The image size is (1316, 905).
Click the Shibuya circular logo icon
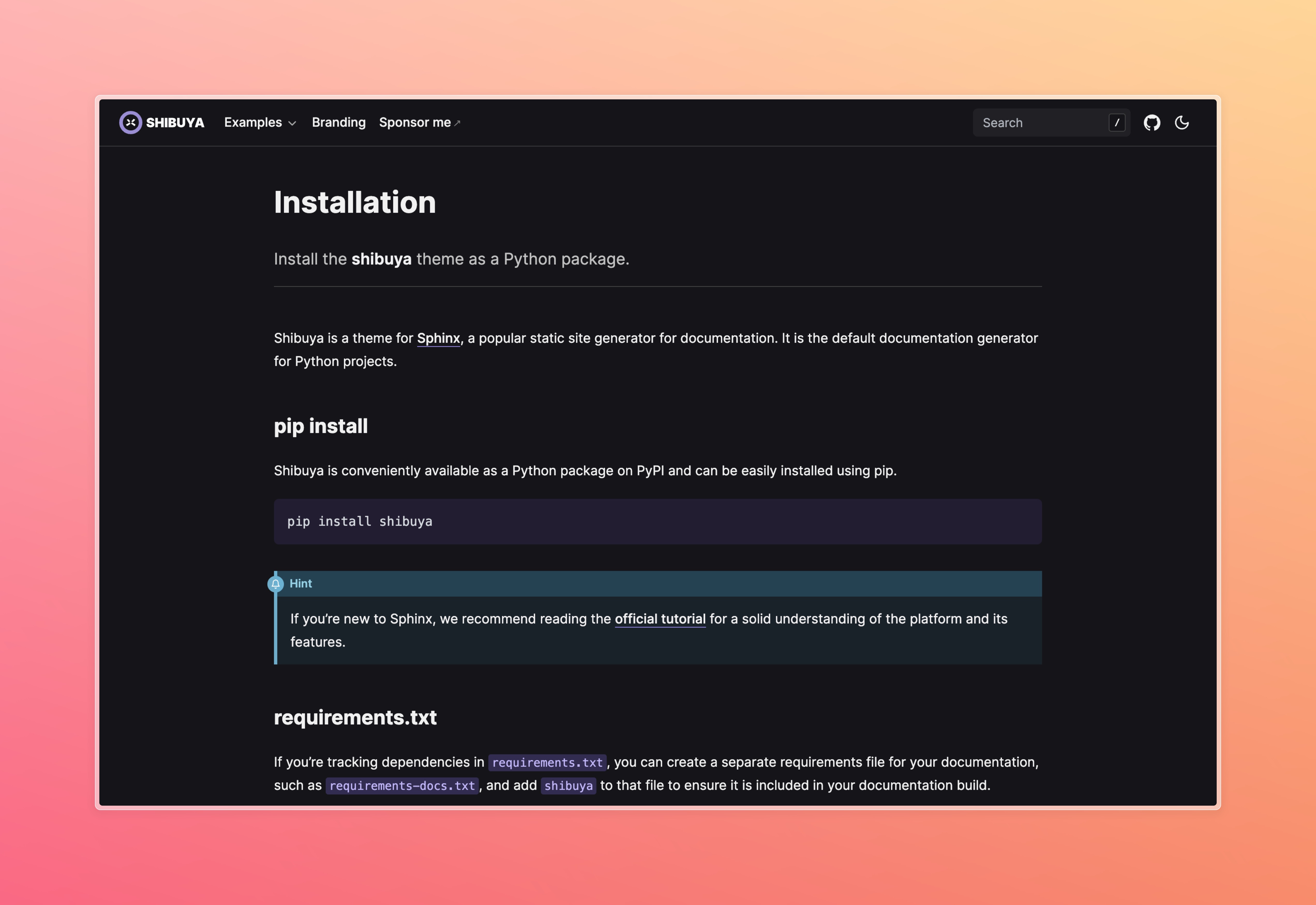(x=130, y=122)
